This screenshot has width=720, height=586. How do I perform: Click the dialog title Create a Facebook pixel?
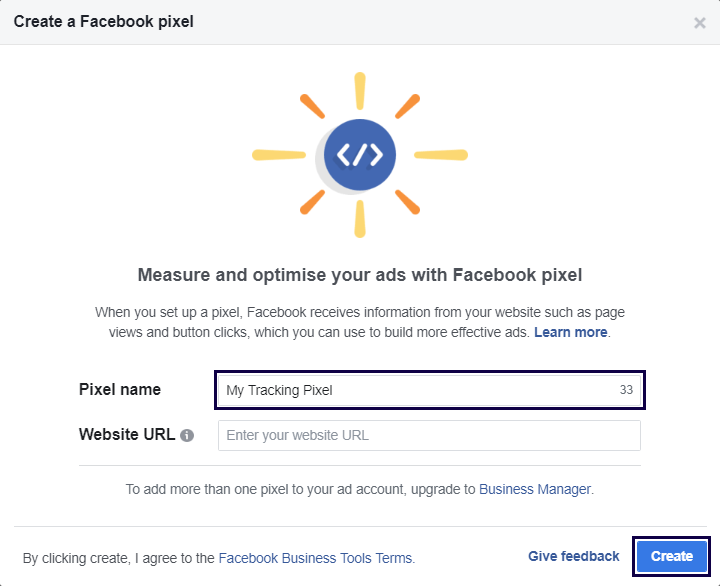(x=104, y=21)
